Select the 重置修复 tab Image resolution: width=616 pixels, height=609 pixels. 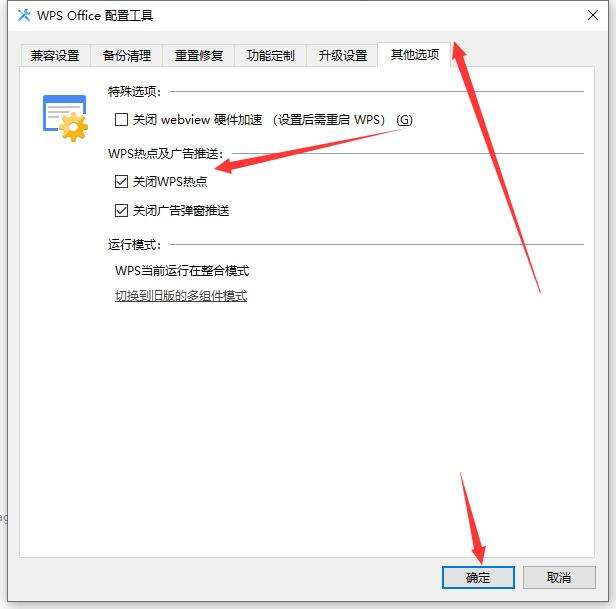(x=198, y=55)
